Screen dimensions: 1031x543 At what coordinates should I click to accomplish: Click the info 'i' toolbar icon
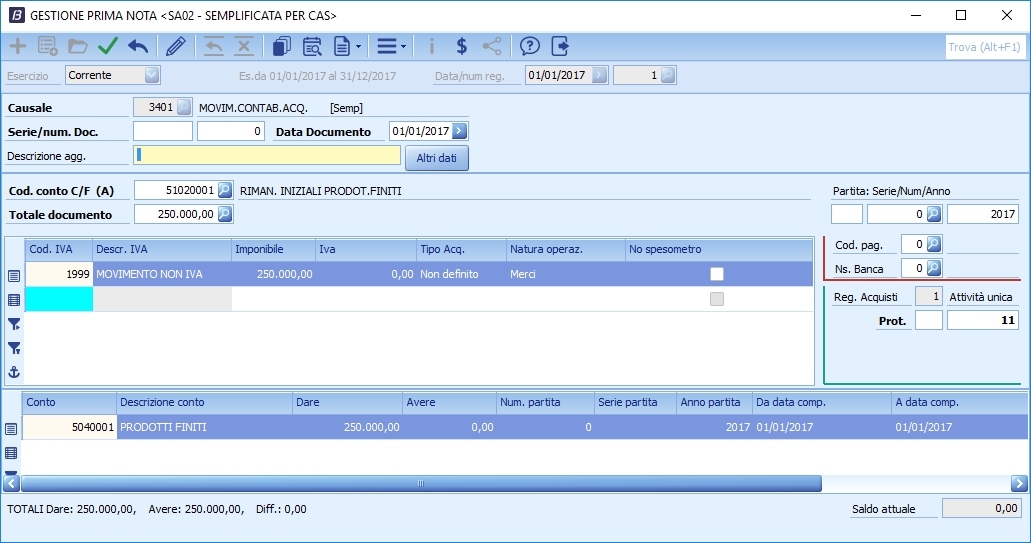coord(431,46)
